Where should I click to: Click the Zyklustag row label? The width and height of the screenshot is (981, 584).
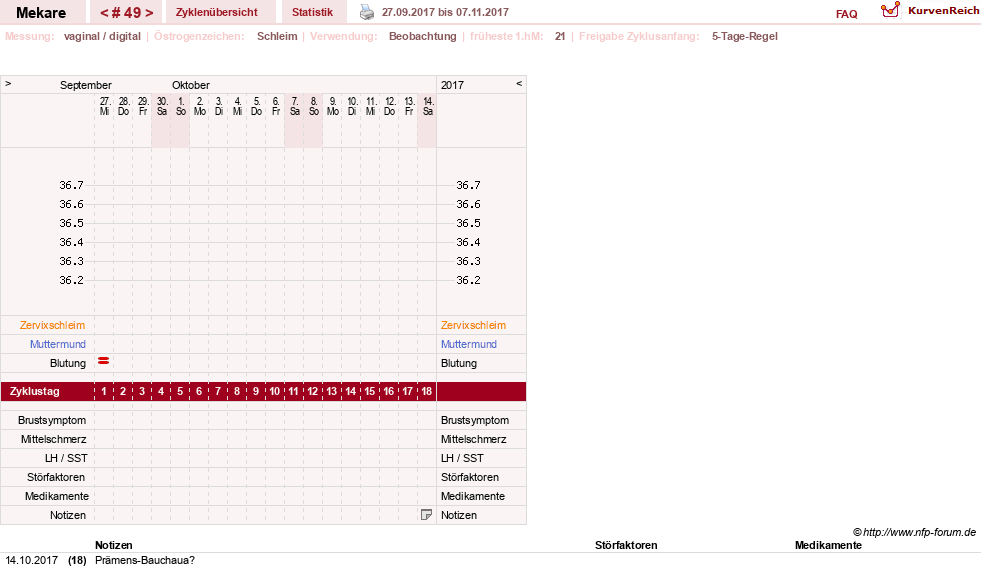tap(35, 391)
